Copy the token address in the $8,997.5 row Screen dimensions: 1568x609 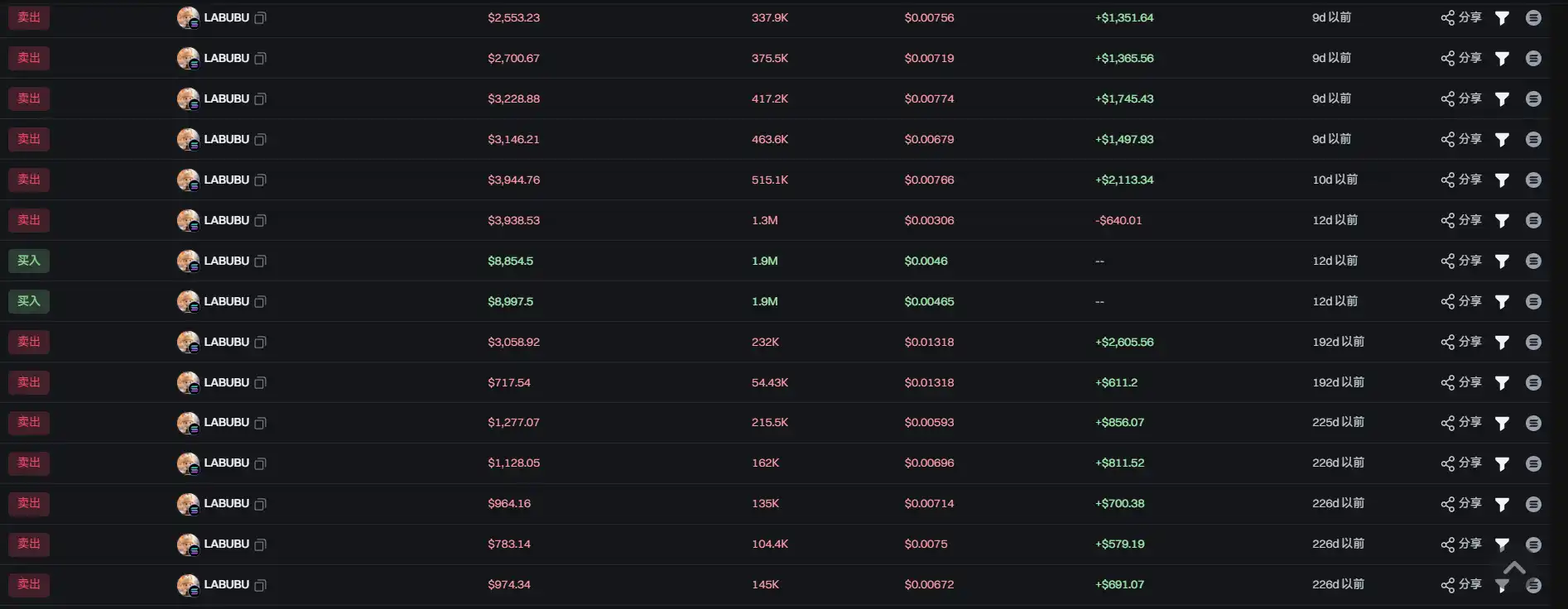tap(260, 302)
